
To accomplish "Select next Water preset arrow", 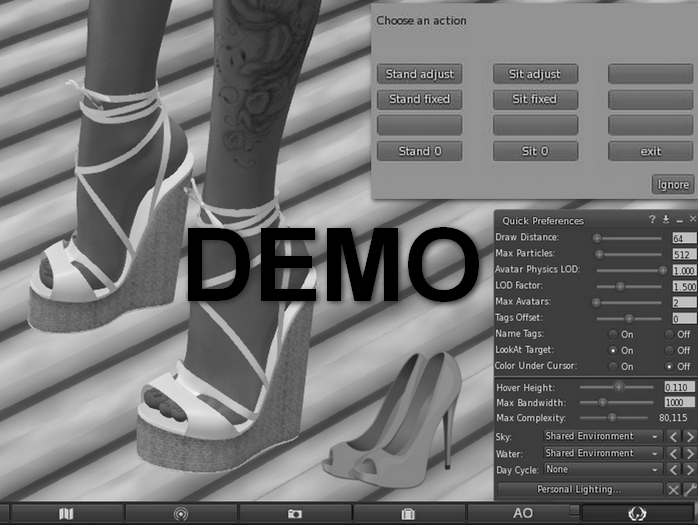I will [x=690, y=453].
